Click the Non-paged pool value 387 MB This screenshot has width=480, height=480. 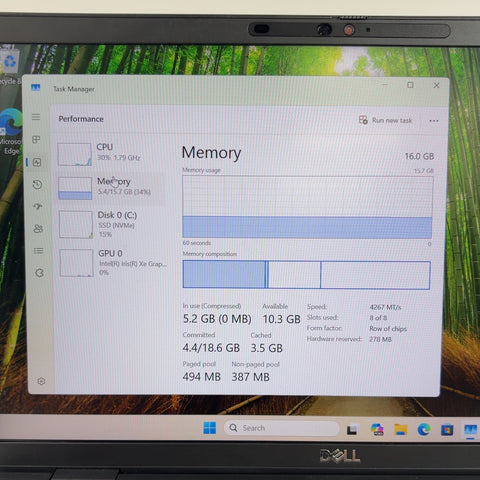251,377
